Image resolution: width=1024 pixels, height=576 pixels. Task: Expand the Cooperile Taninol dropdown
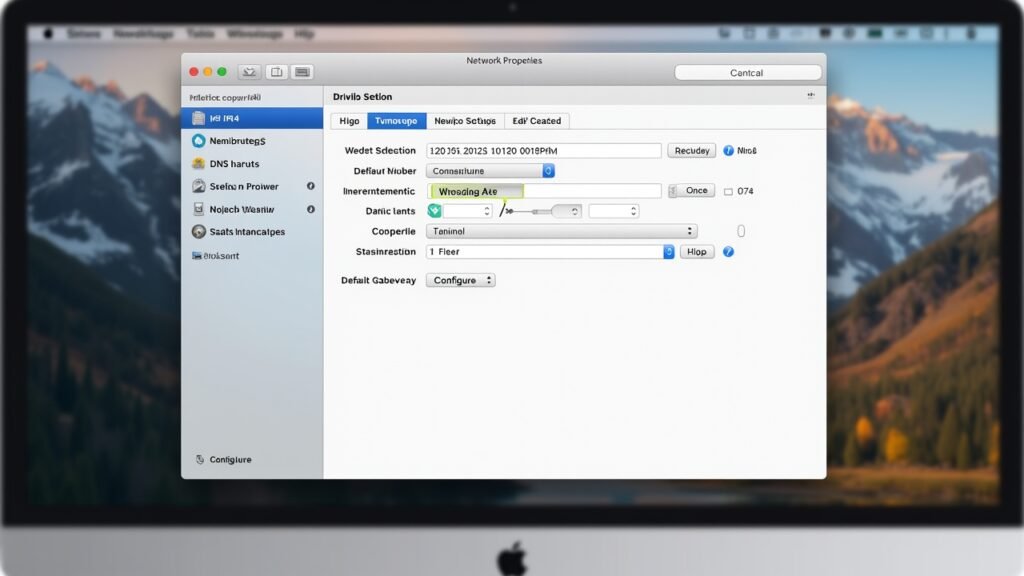pos(561,231)
